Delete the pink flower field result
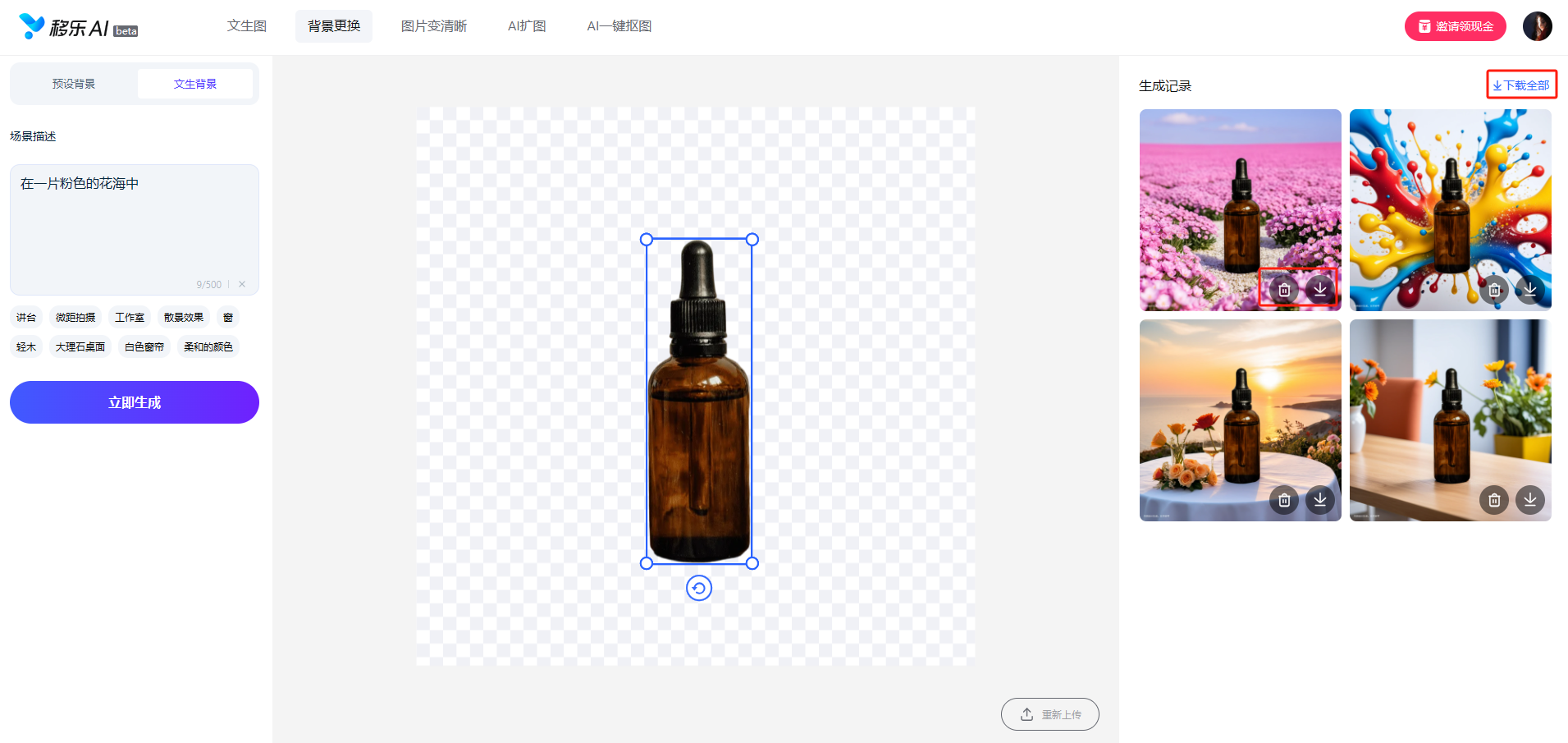 coord(1284,290)
